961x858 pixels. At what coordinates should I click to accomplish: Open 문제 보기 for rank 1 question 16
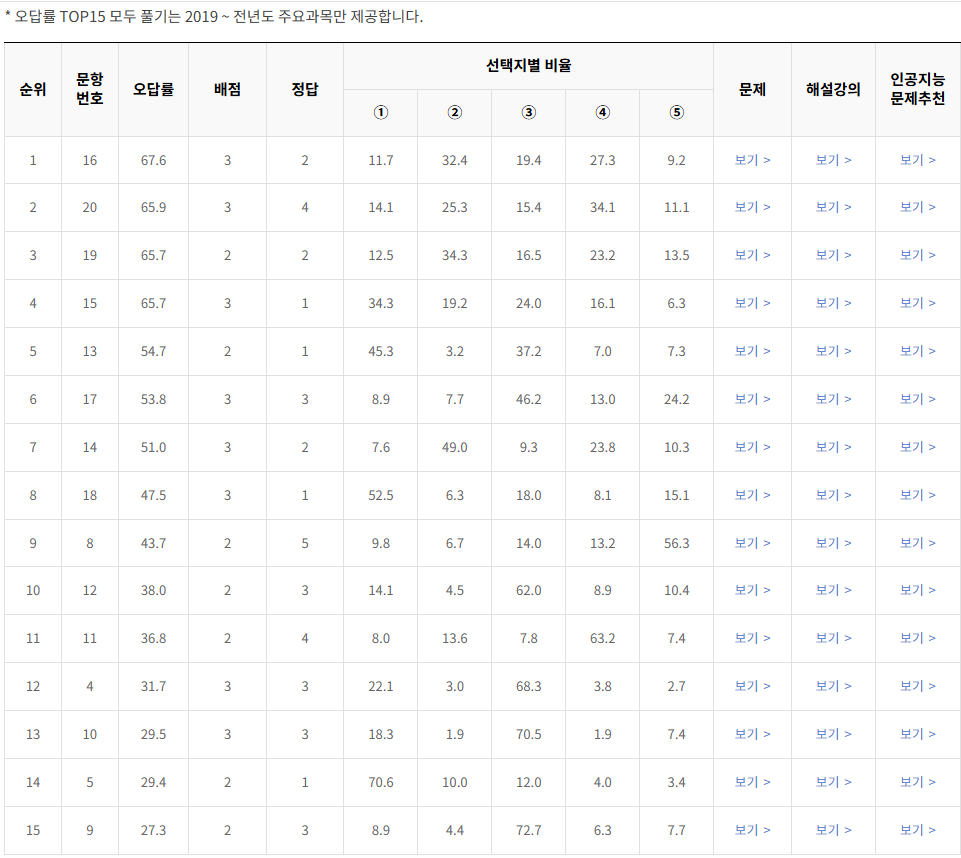coord(752,160)
